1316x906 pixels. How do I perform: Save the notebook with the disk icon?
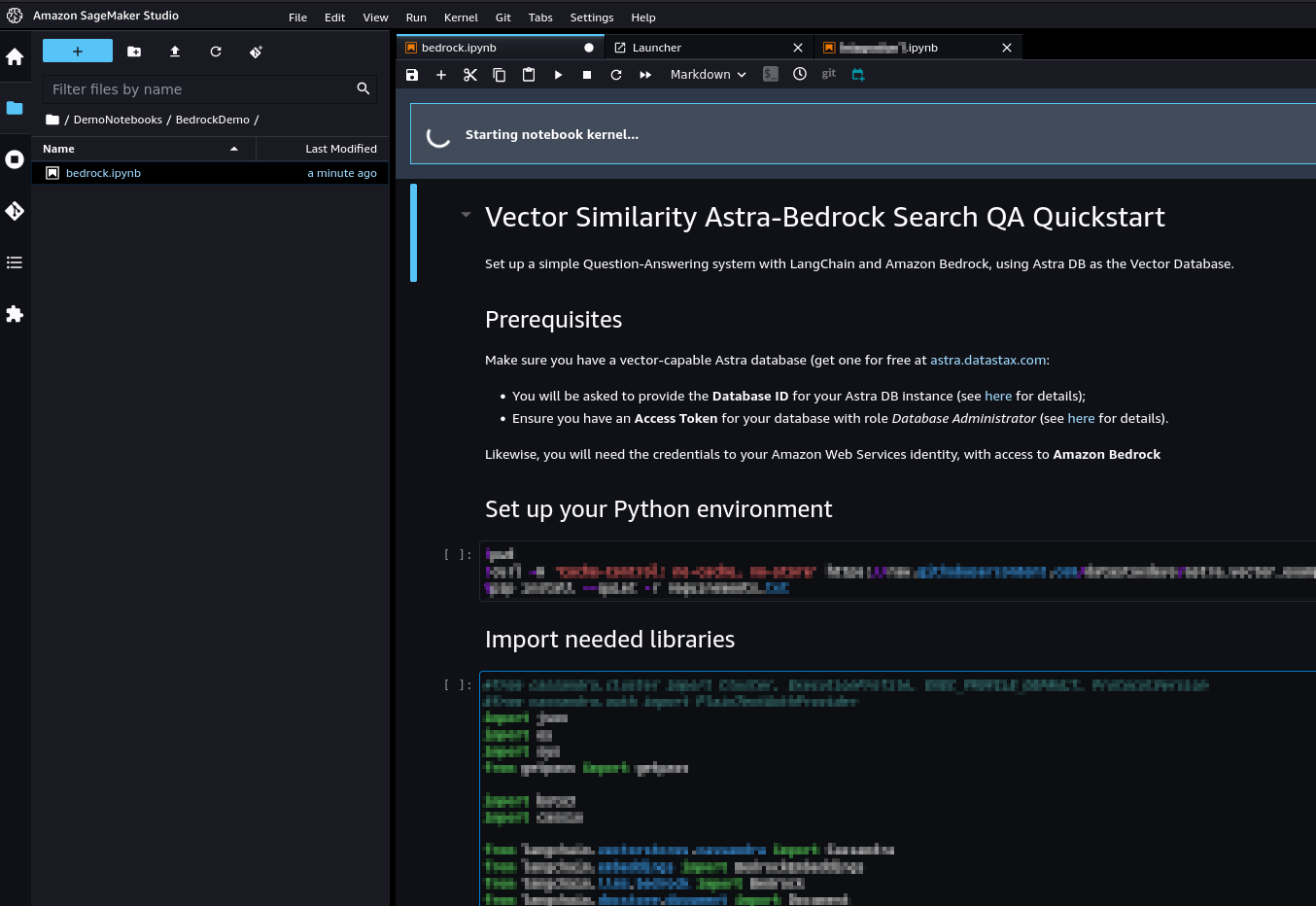(x=412, y=75)
